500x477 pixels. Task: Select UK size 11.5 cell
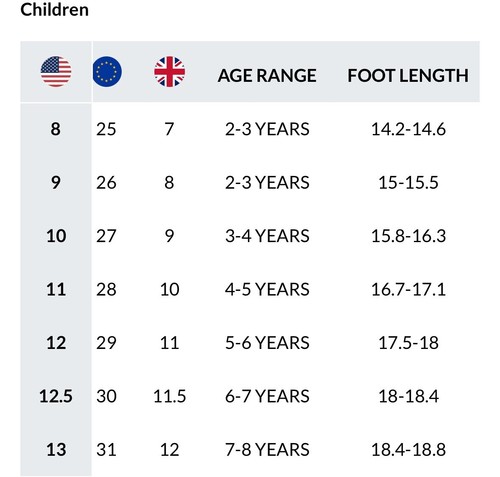(169, 396)
